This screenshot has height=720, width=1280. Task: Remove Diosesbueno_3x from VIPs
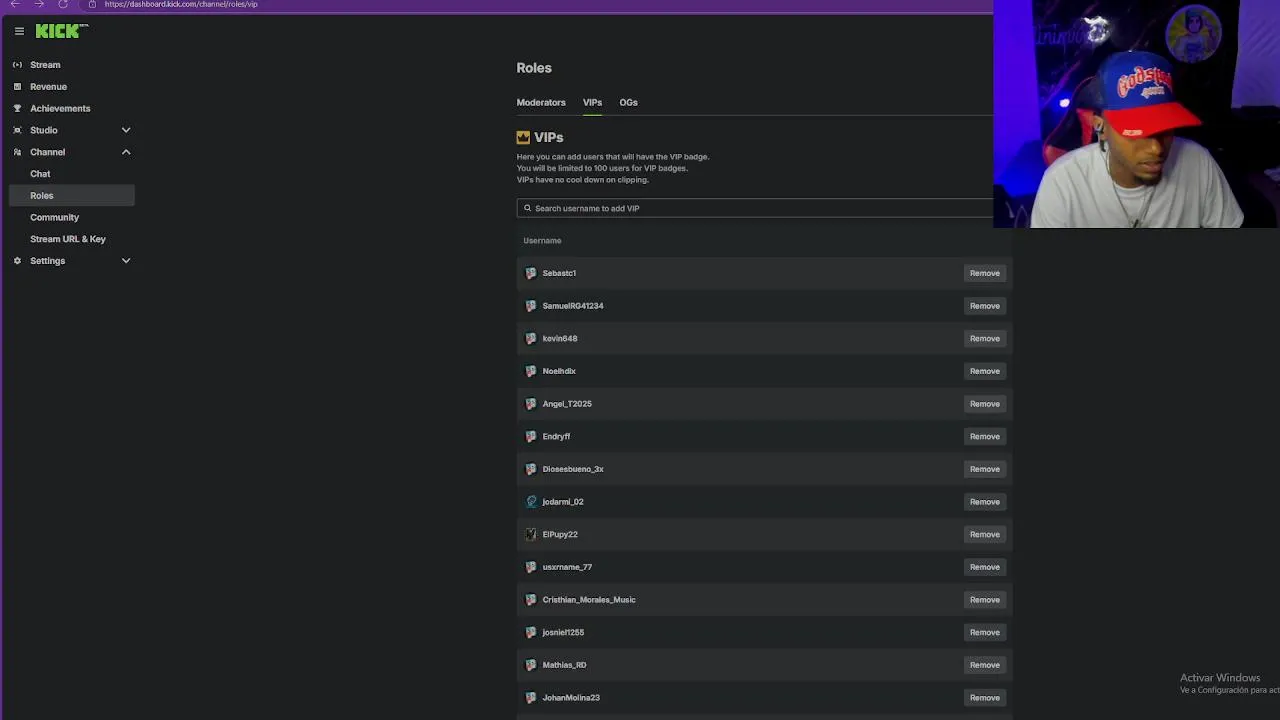(984, 469)
